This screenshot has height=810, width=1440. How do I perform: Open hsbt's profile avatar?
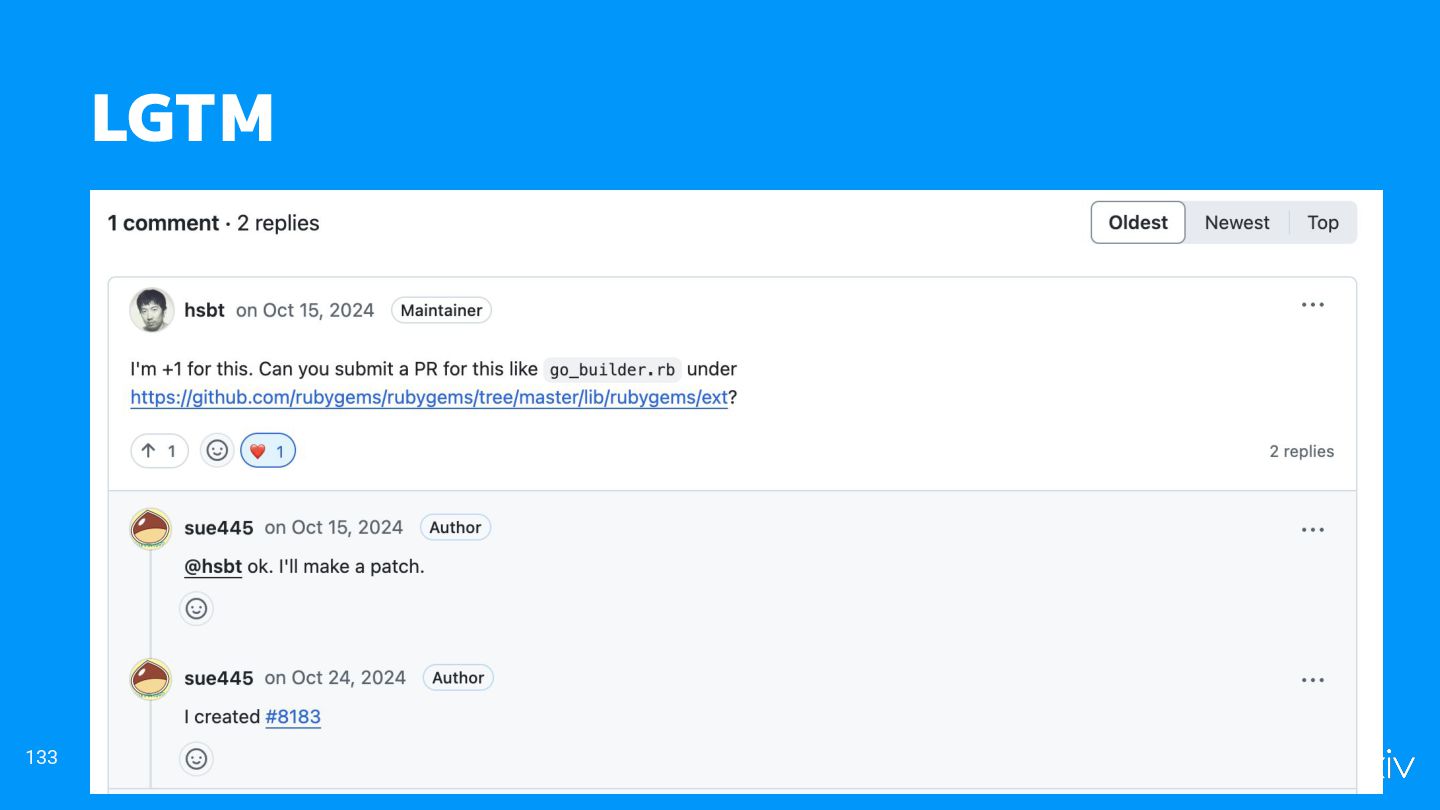(x=152, y=310)
